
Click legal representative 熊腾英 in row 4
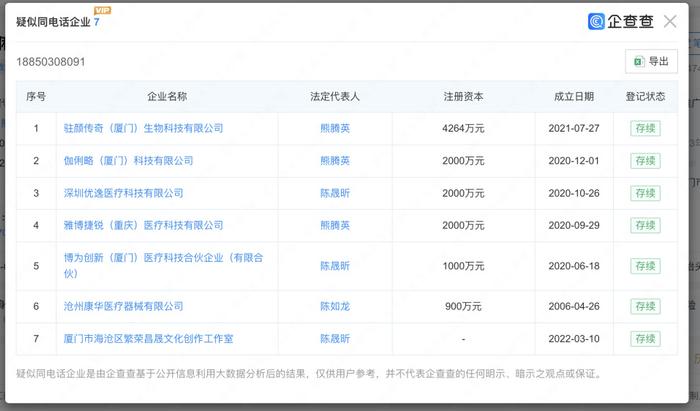coord(335,225)
